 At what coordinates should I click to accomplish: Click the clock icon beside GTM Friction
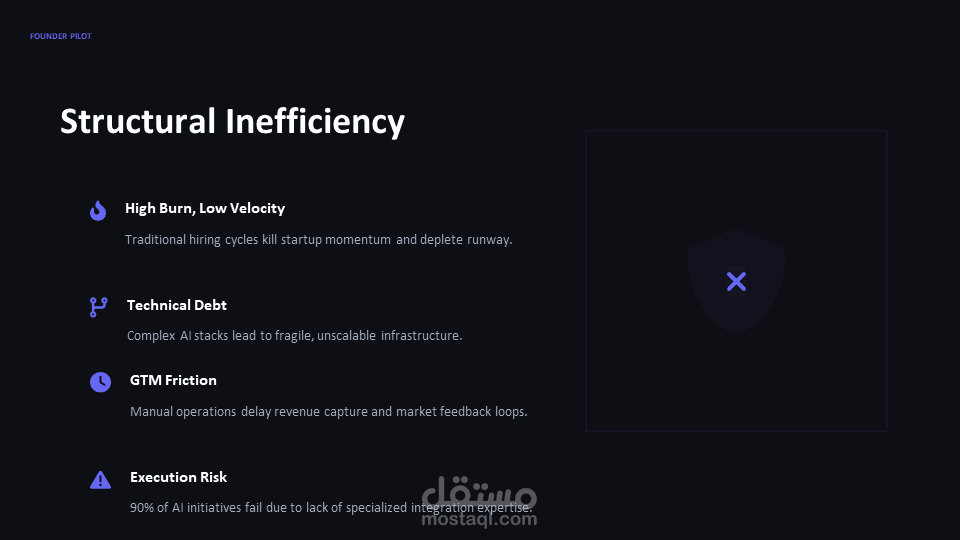(x=100, y=382)
